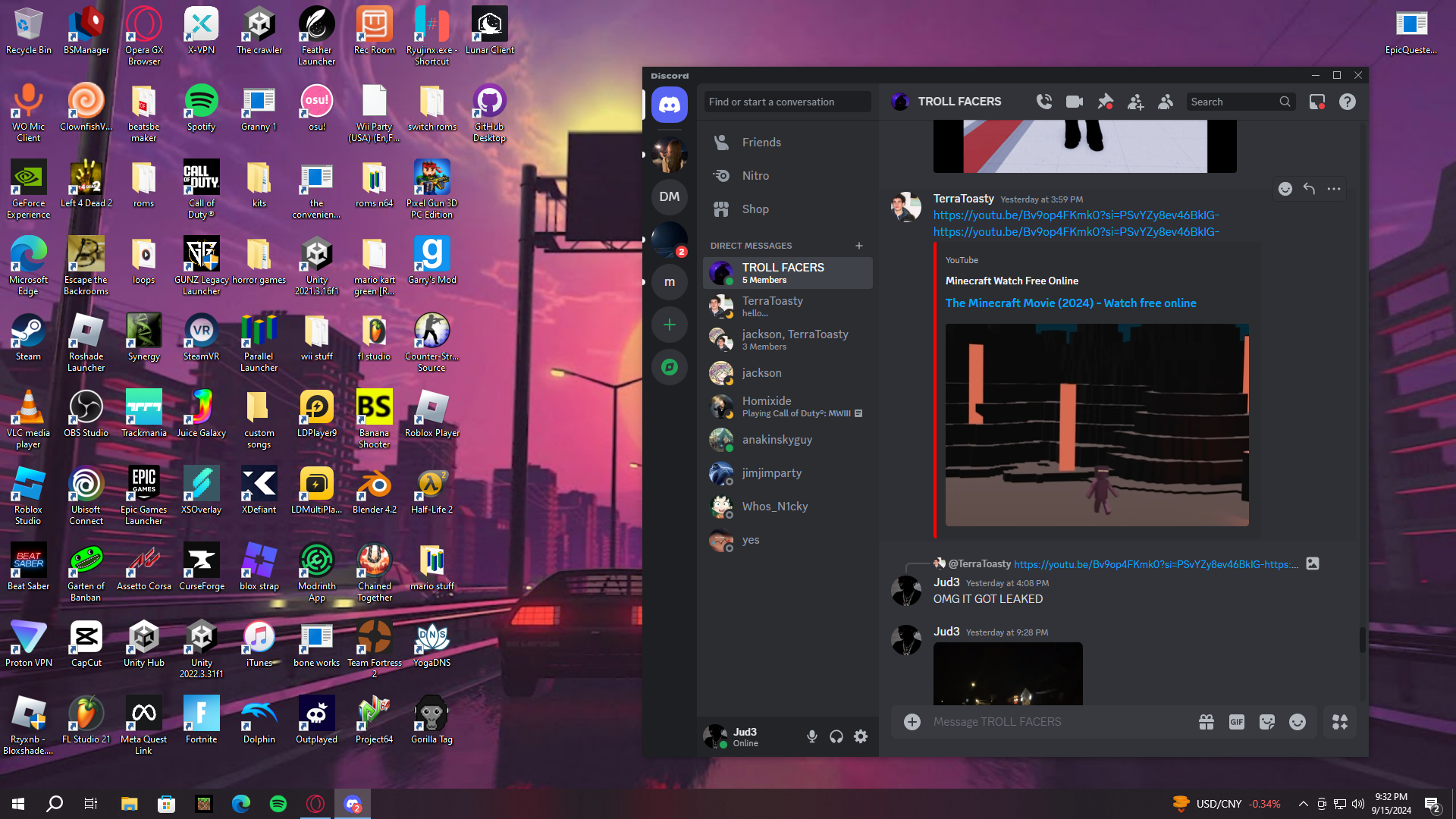Click the chat scrollbar thumb
Image resolution: width=1456 pixels, height=819 pixels.
click(x=1362, y=640)
